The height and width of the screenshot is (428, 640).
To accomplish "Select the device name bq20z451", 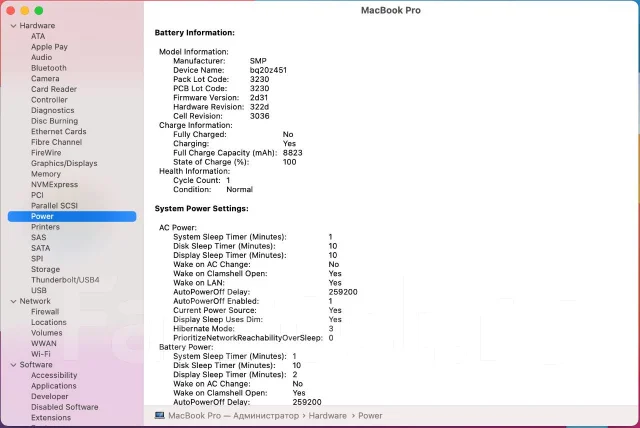I will coord(268,70).
